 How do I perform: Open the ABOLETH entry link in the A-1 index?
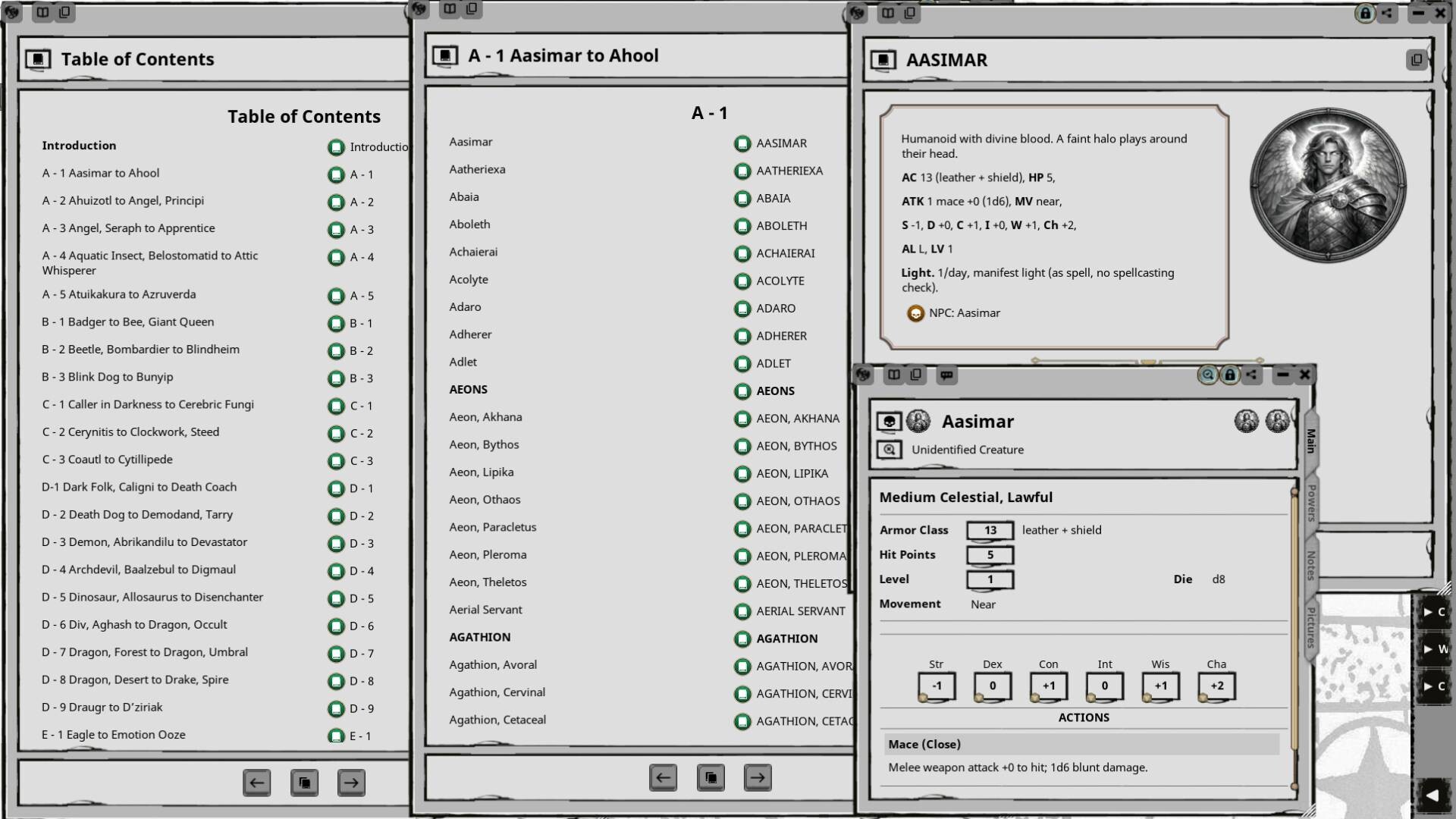(x=742, y=226)
